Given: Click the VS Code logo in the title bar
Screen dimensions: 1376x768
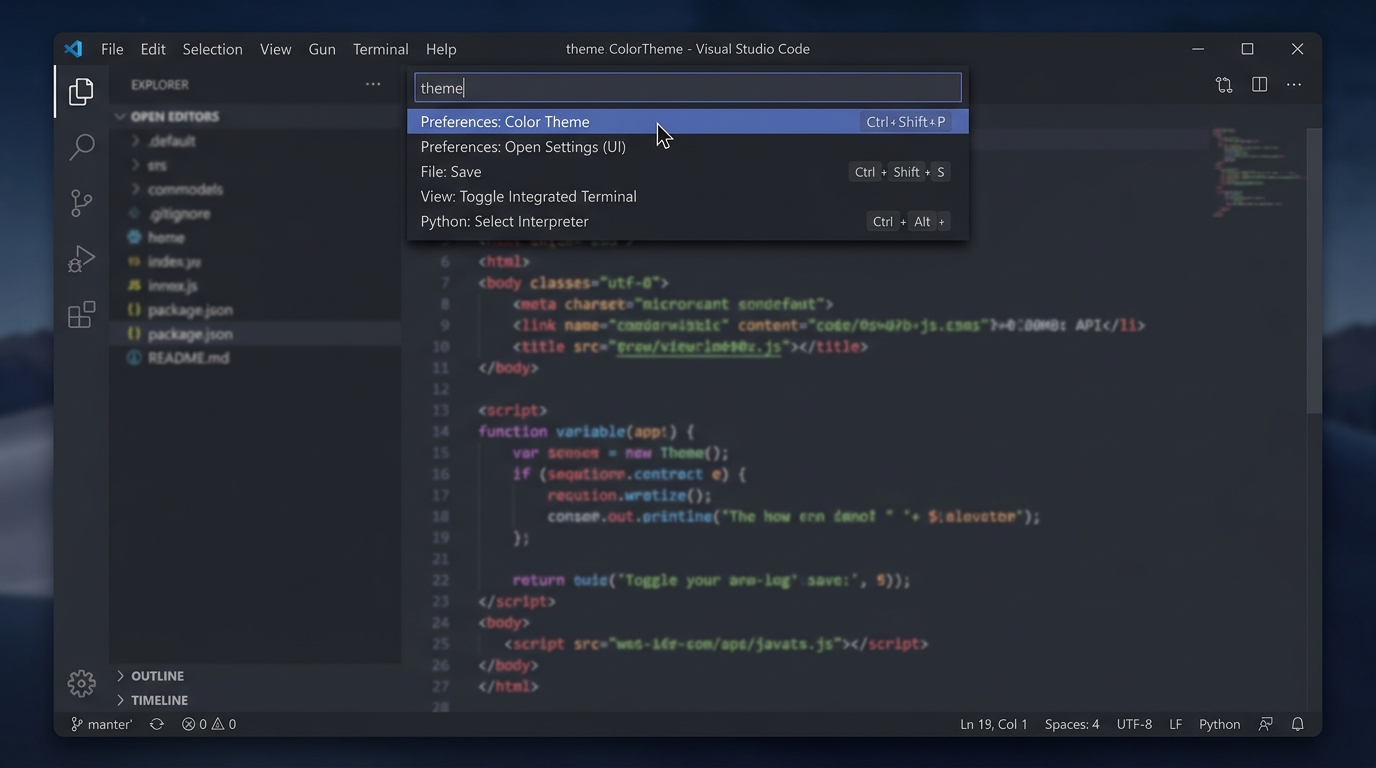Looking at the screenshot, I should pos(73,49).
